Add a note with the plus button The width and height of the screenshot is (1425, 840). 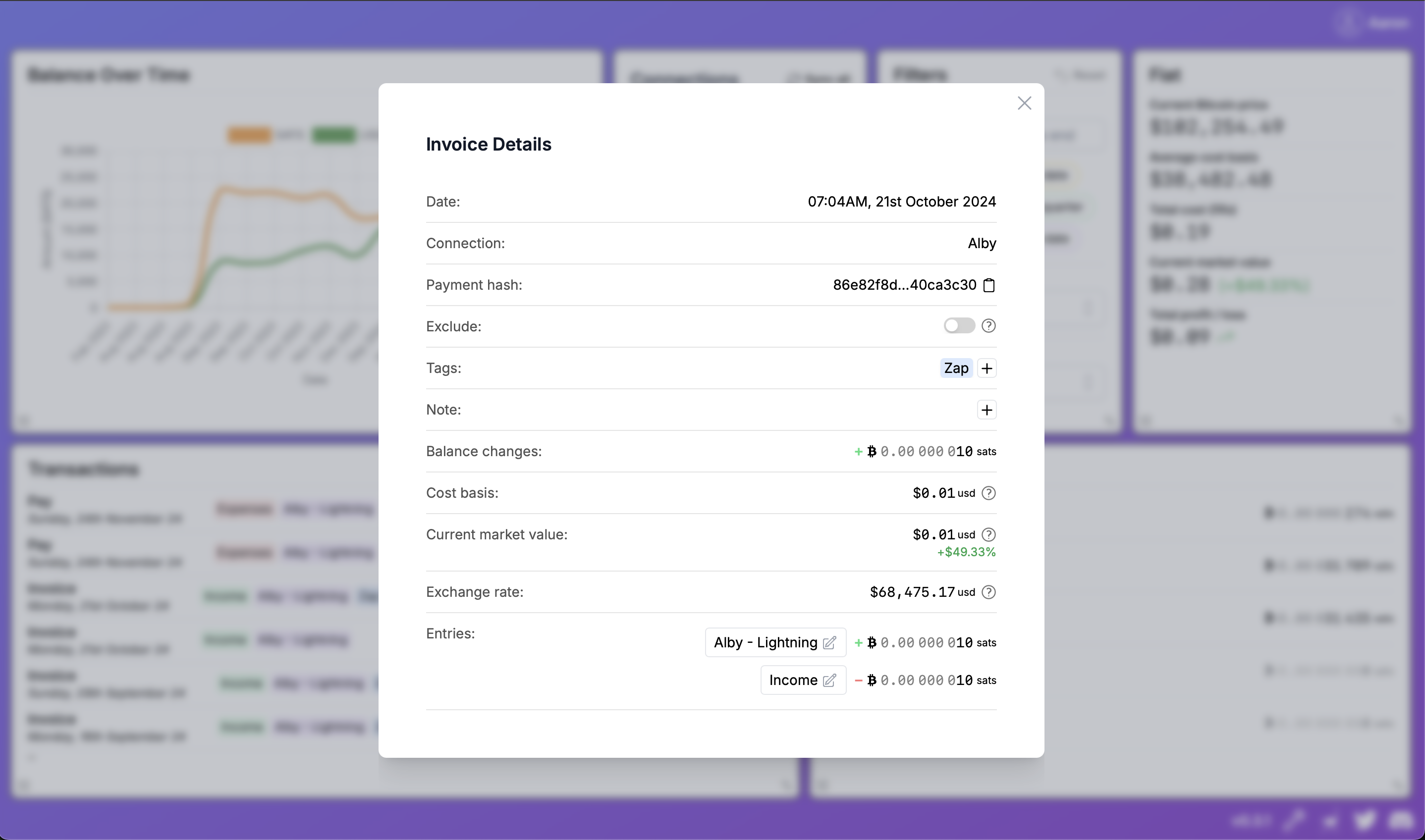(x=986, y=409)
